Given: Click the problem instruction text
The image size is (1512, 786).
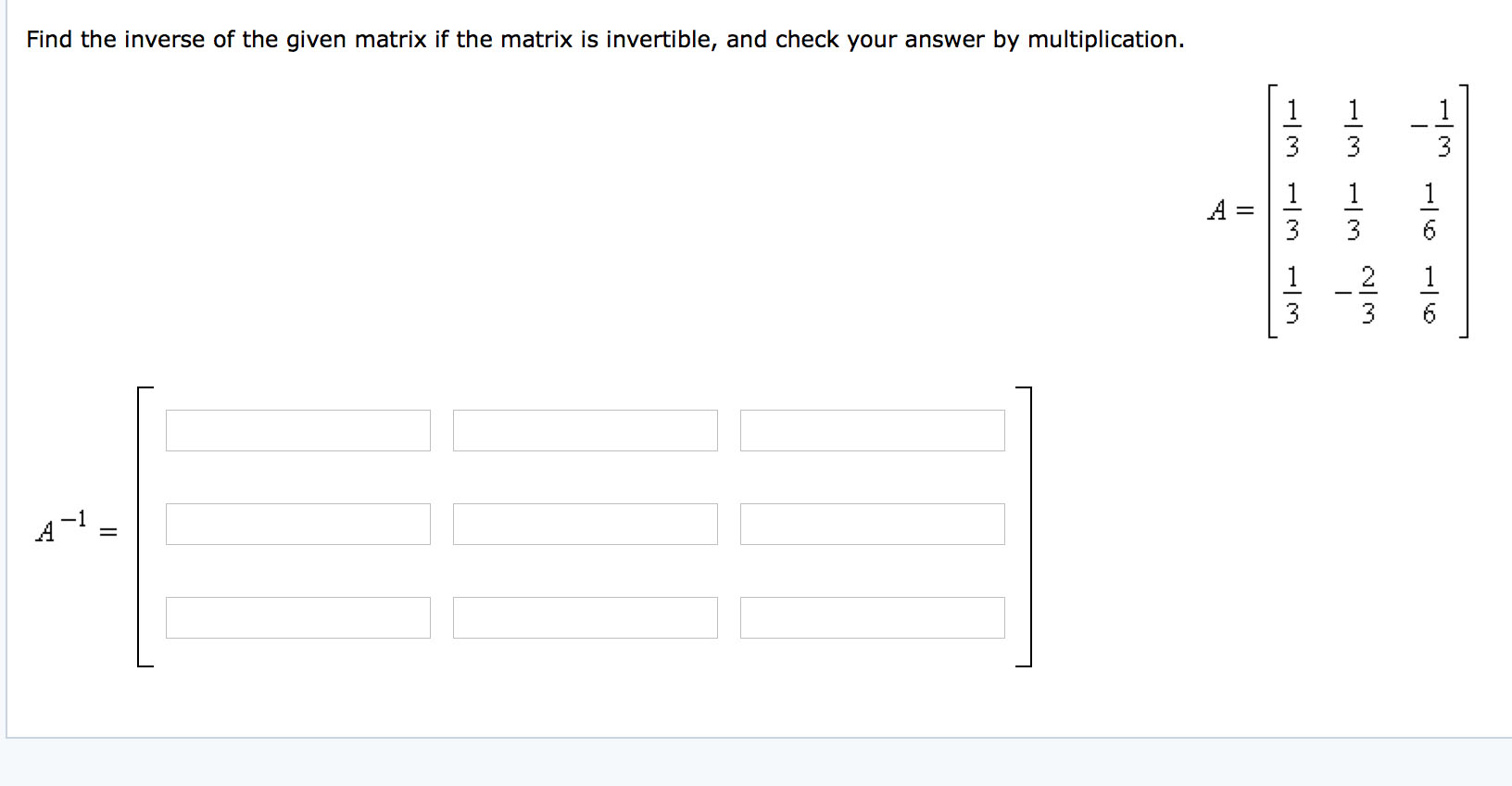Looking at the screenshot, I should 602,39.
